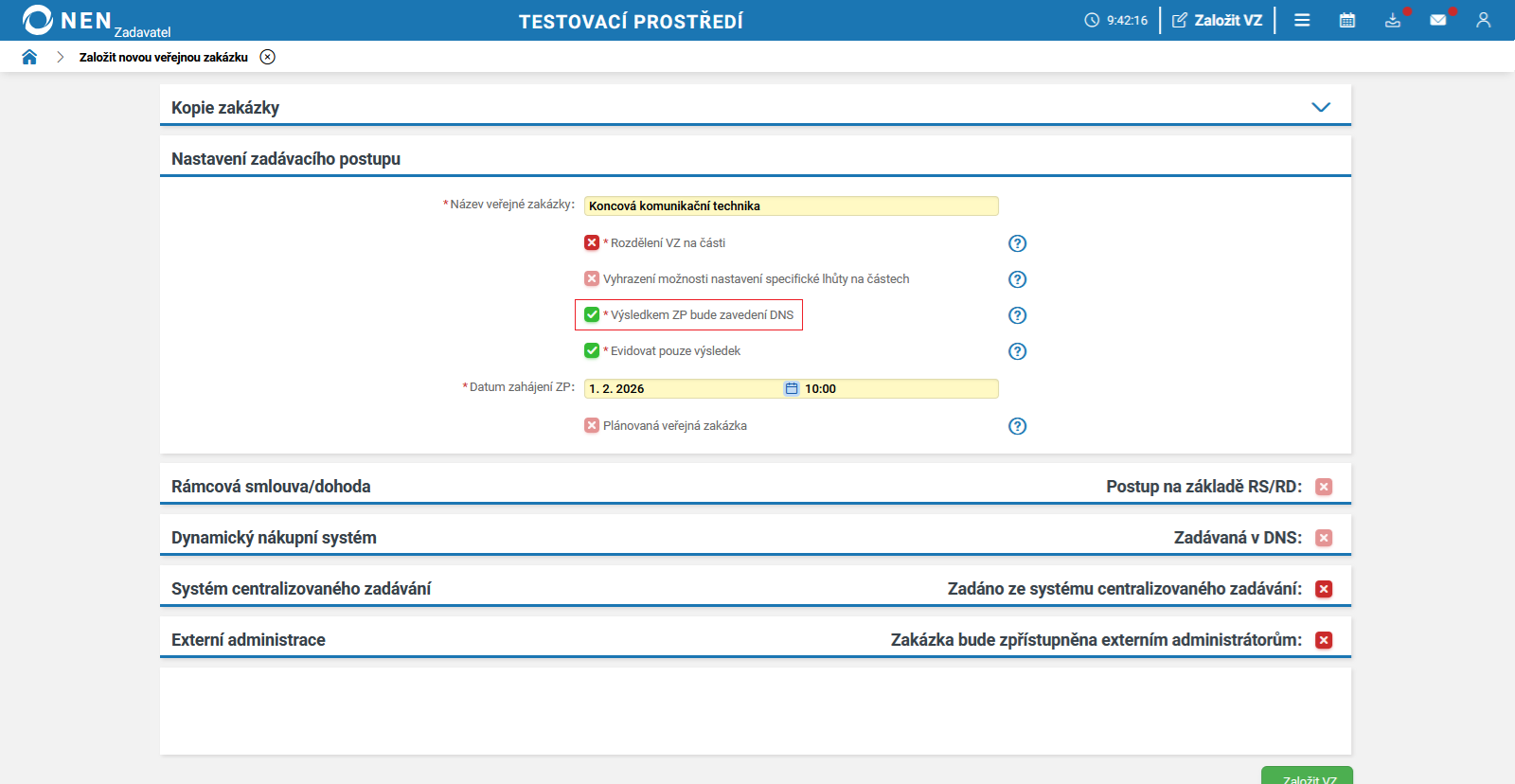Open date picker calendar icon for Datum zahájení
1515x784 pixels.
tap(792, 388)
